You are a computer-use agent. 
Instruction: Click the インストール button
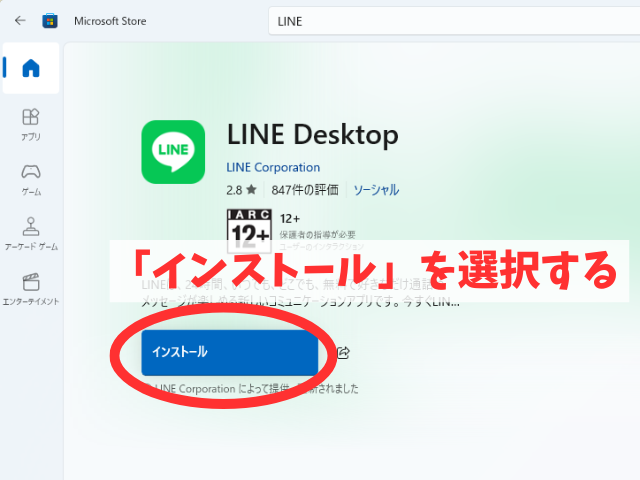(229, 352)
